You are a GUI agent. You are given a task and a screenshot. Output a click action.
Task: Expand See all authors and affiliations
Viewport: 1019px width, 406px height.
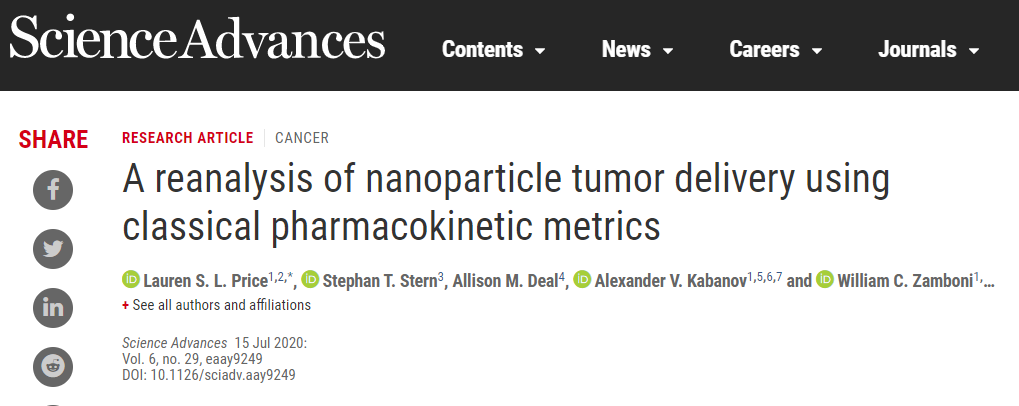216,305
